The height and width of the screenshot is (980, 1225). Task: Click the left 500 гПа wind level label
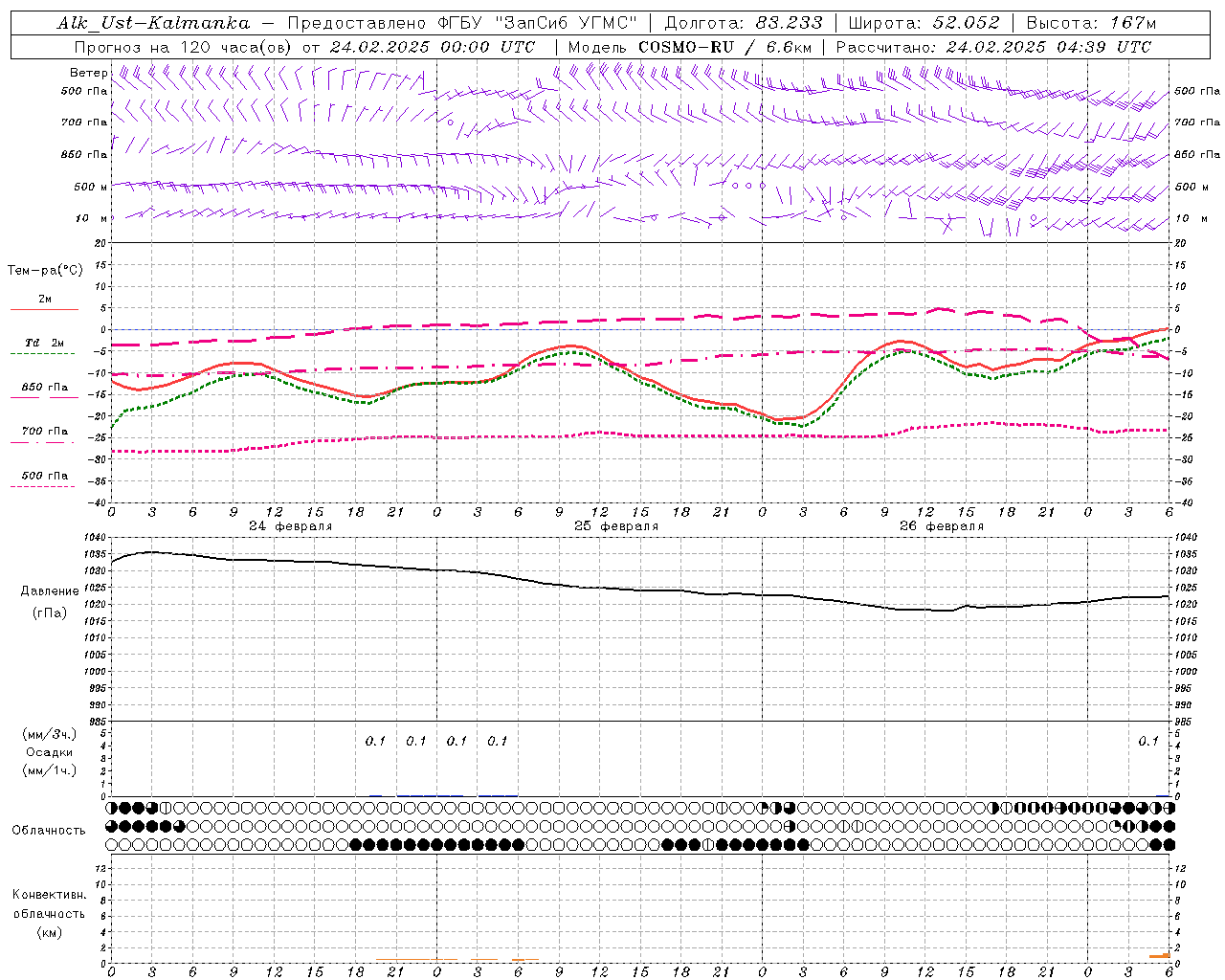pos(84,91)
